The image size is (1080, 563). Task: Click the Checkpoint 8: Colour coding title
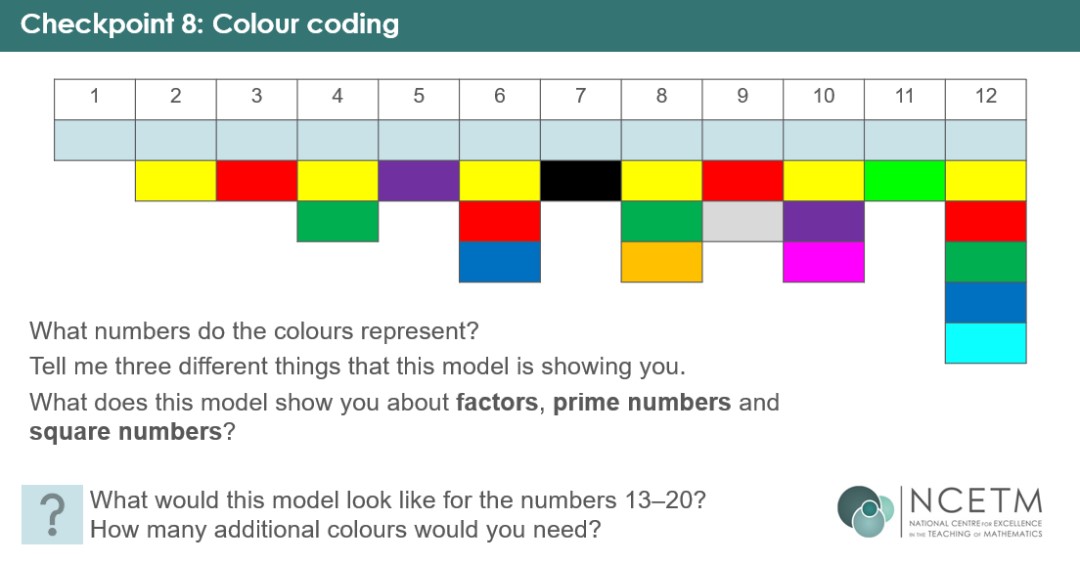click(209, 24)
